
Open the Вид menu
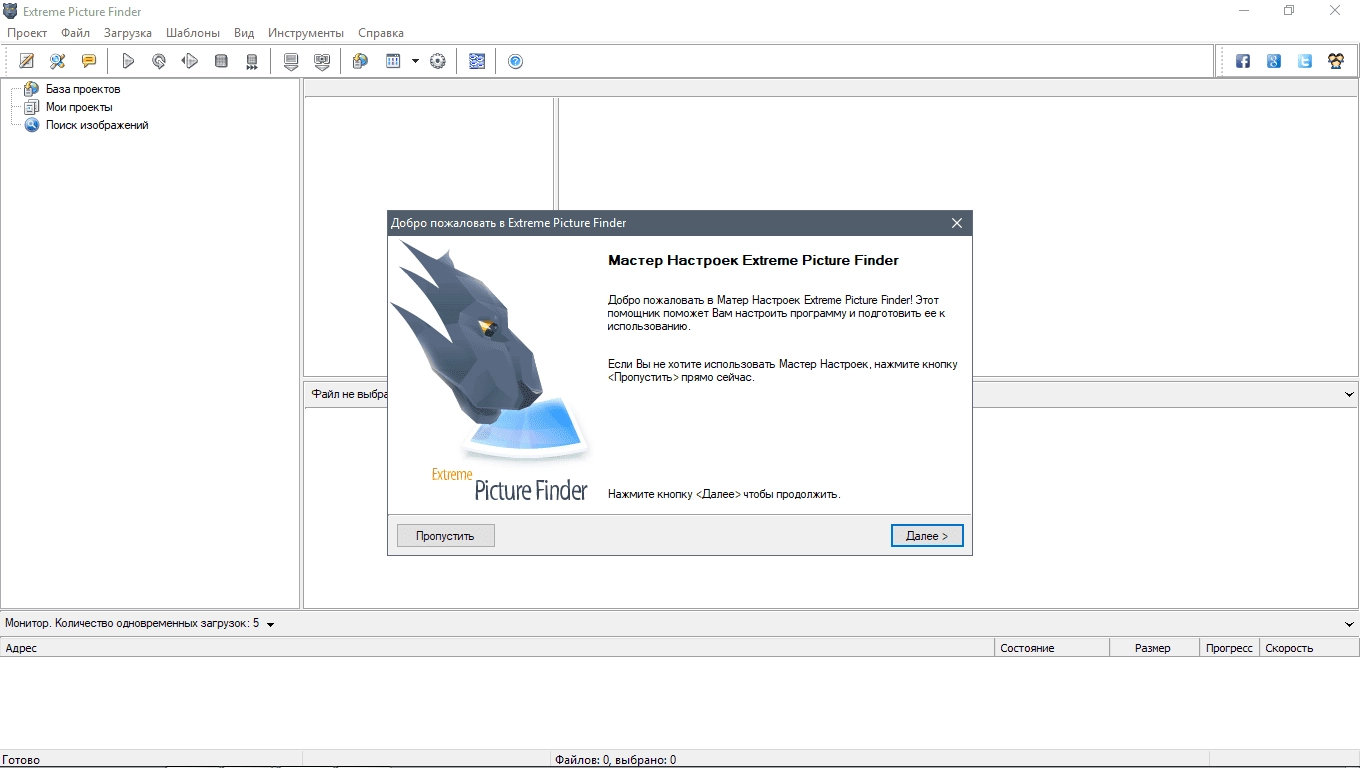pos(244,33)
